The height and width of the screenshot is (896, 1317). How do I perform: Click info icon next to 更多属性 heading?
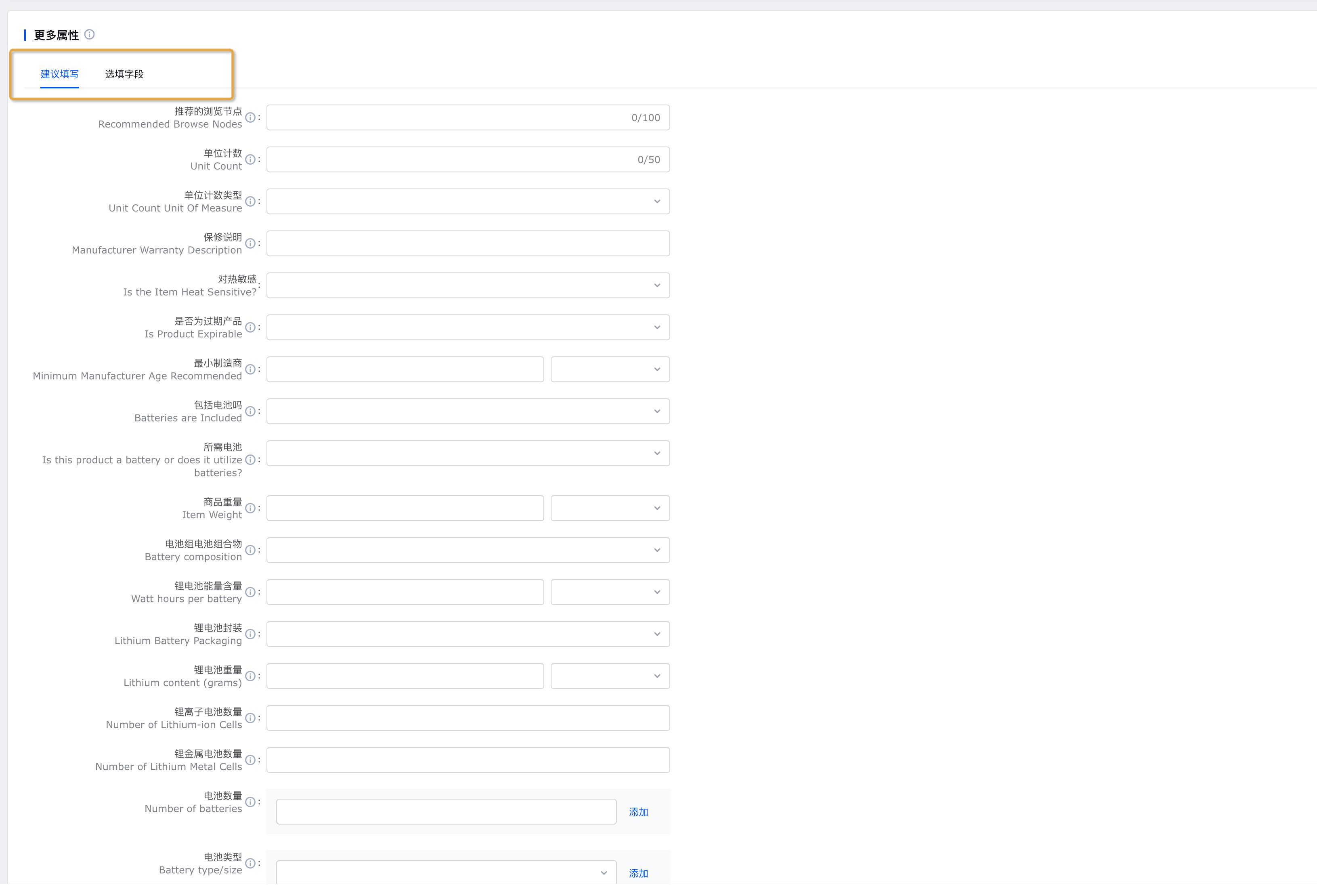point(90,35)
